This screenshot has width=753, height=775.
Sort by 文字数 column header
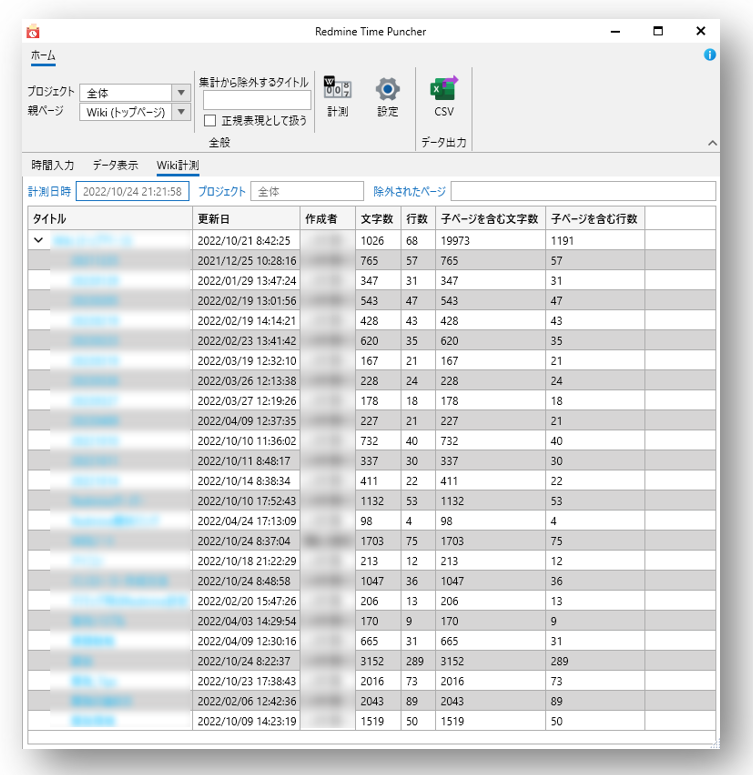pos(378,218)
